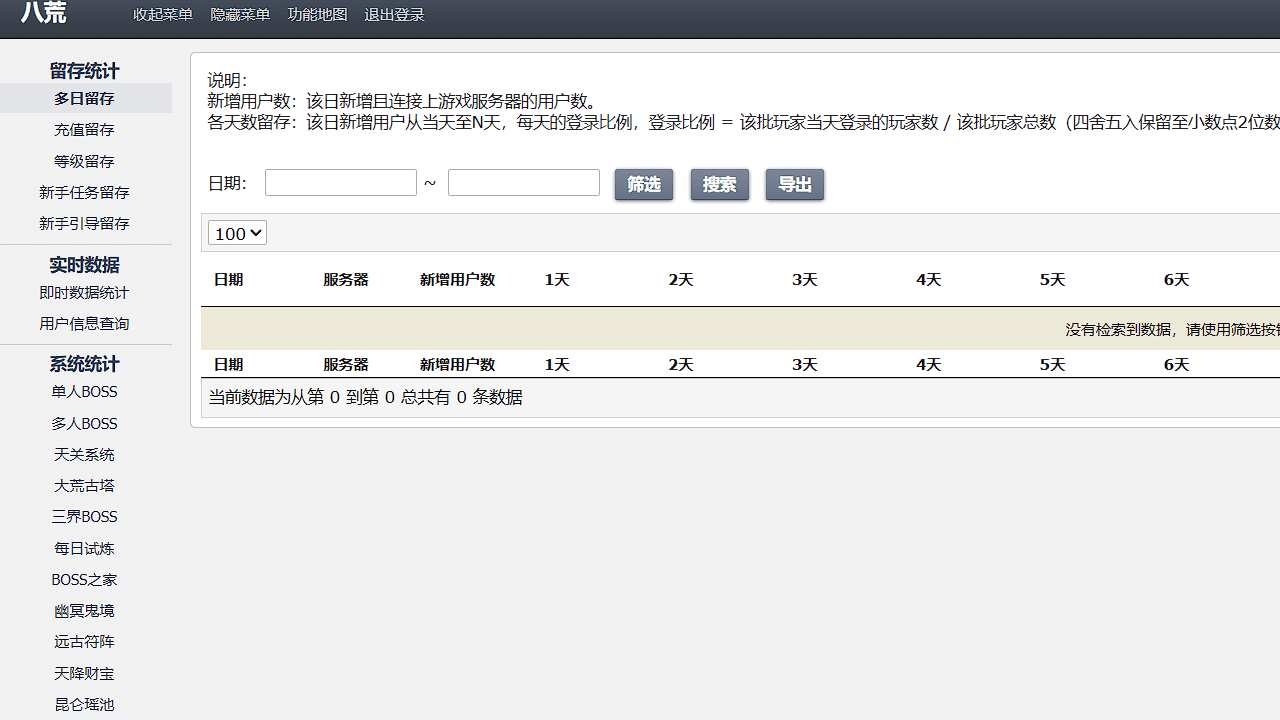The image size is (1280, 720).
Task: Select 收起菜单 in the top bar
Action: tap(163, 14)
